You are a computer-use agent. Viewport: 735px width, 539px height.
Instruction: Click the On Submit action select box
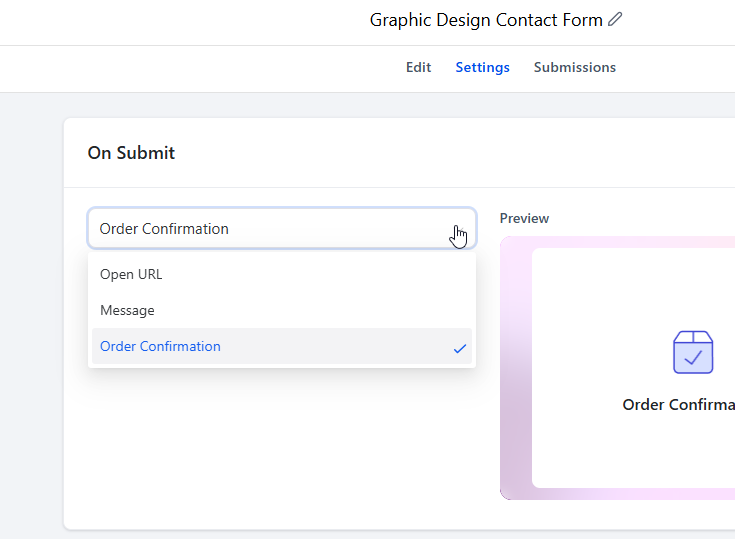[x=282, y=228]
